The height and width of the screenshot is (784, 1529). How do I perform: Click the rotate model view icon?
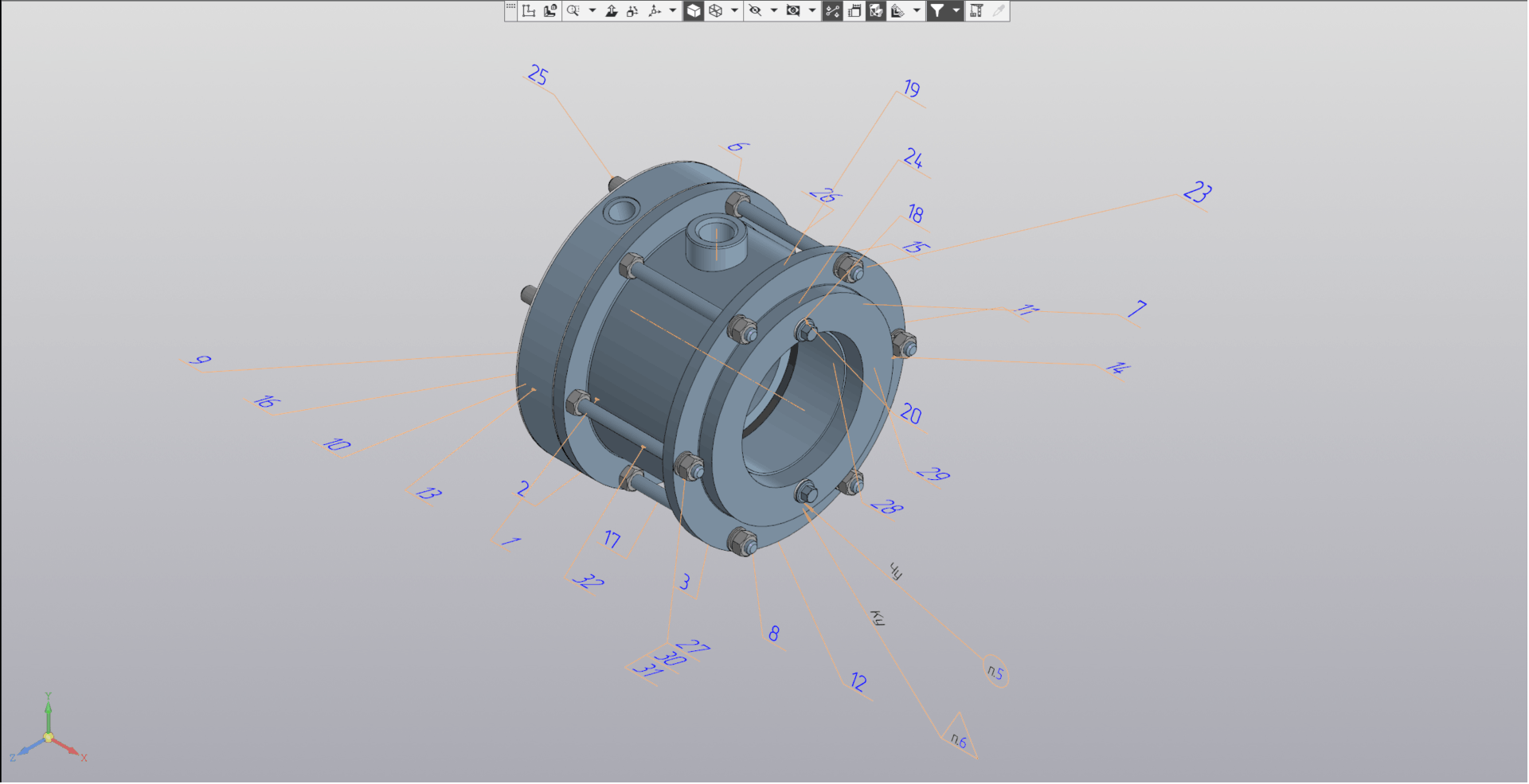[632, 11]
